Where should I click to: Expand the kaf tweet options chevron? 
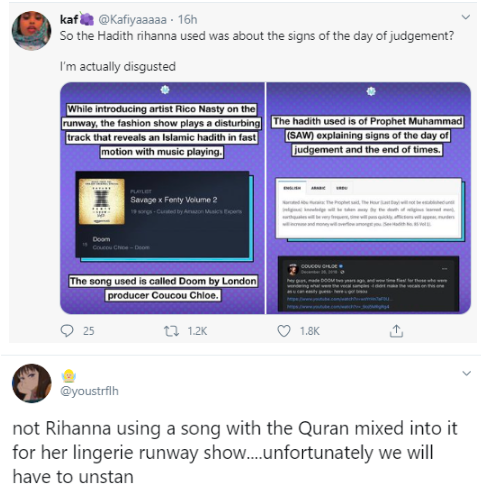[466, 17]
